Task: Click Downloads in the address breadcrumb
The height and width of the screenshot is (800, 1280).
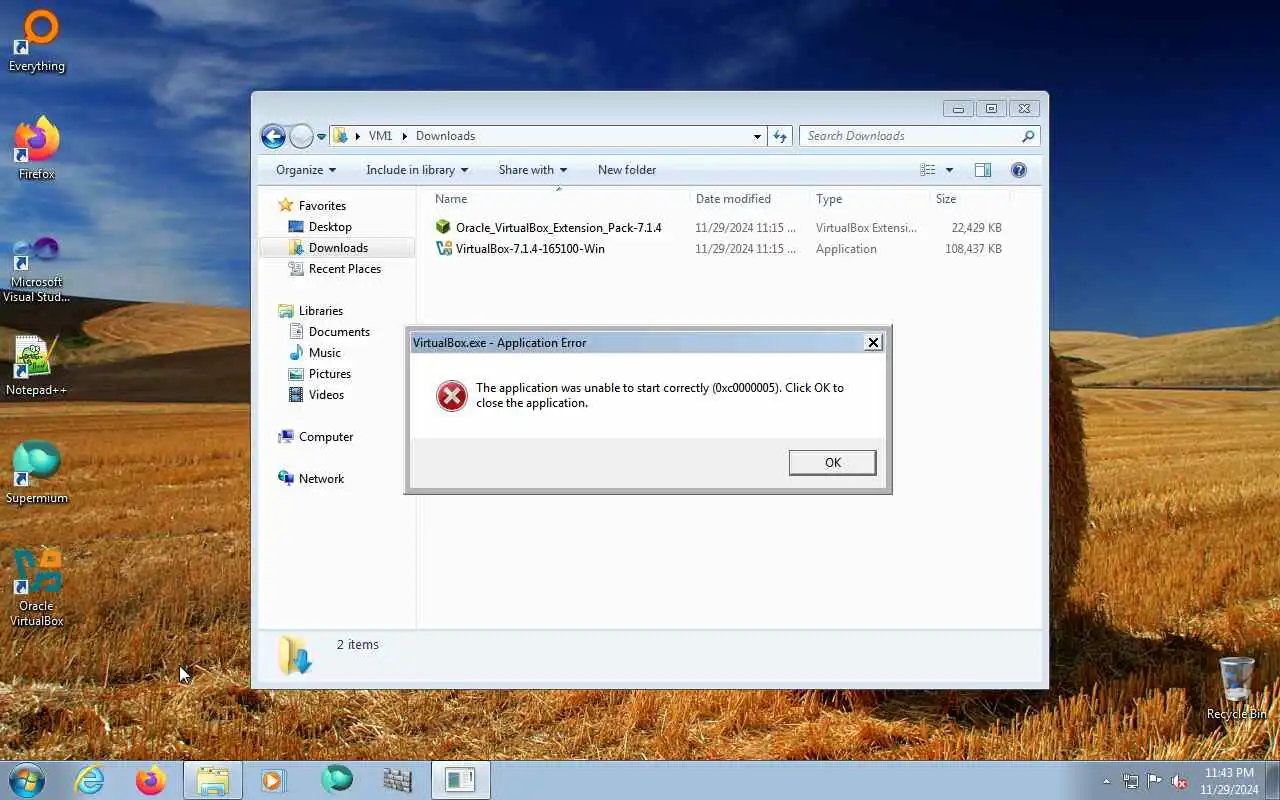Action: [445, 136]
